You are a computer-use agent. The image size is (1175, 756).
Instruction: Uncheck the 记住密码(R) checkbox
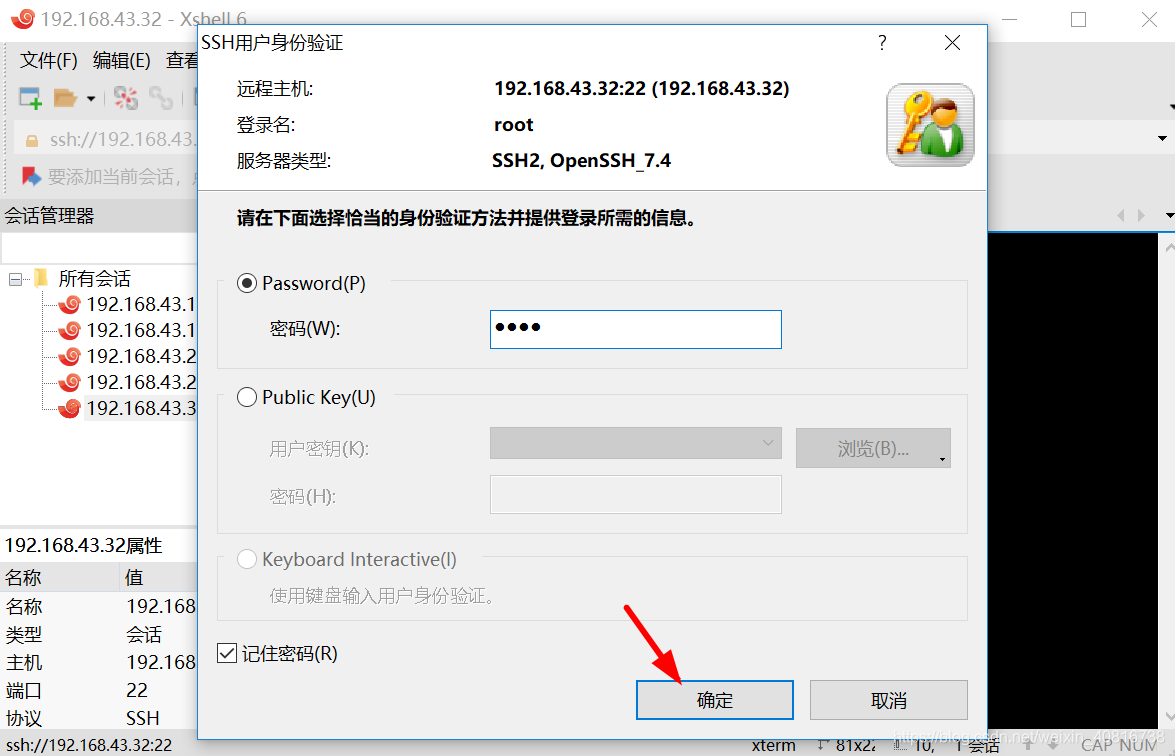(x=227, y=653)
